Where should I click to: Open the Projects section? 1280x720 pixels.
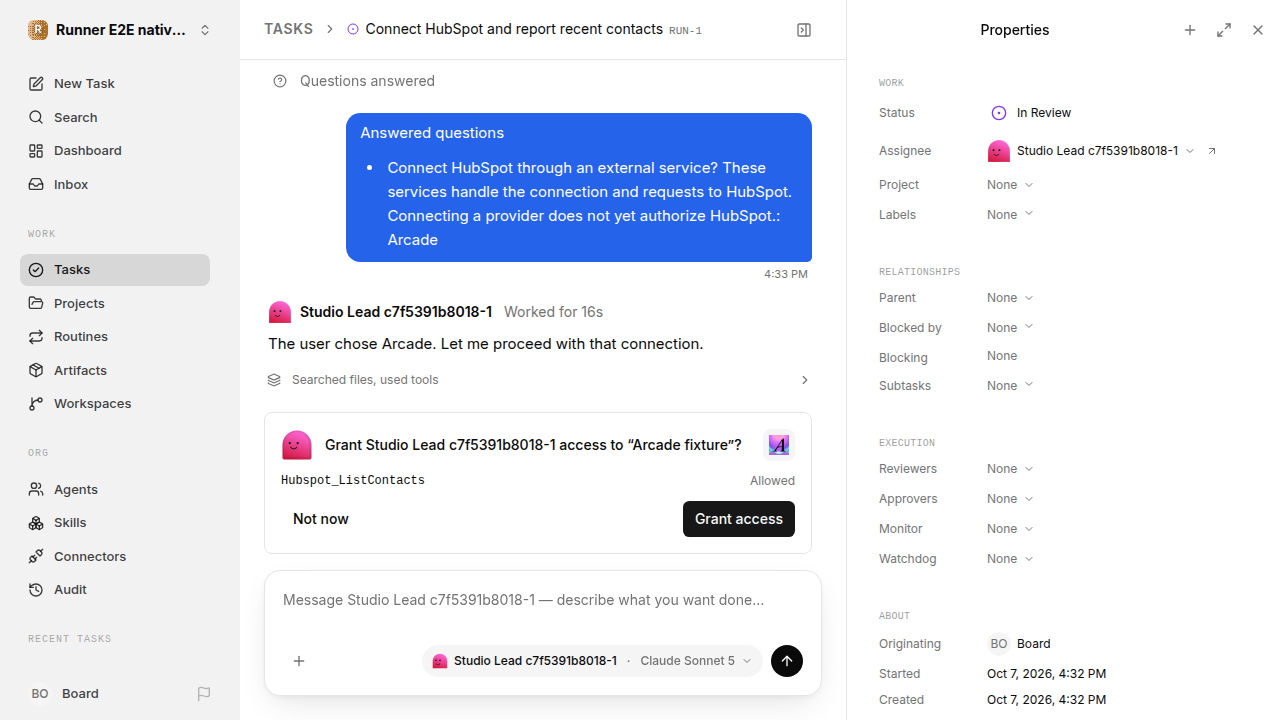click(115, 304)
